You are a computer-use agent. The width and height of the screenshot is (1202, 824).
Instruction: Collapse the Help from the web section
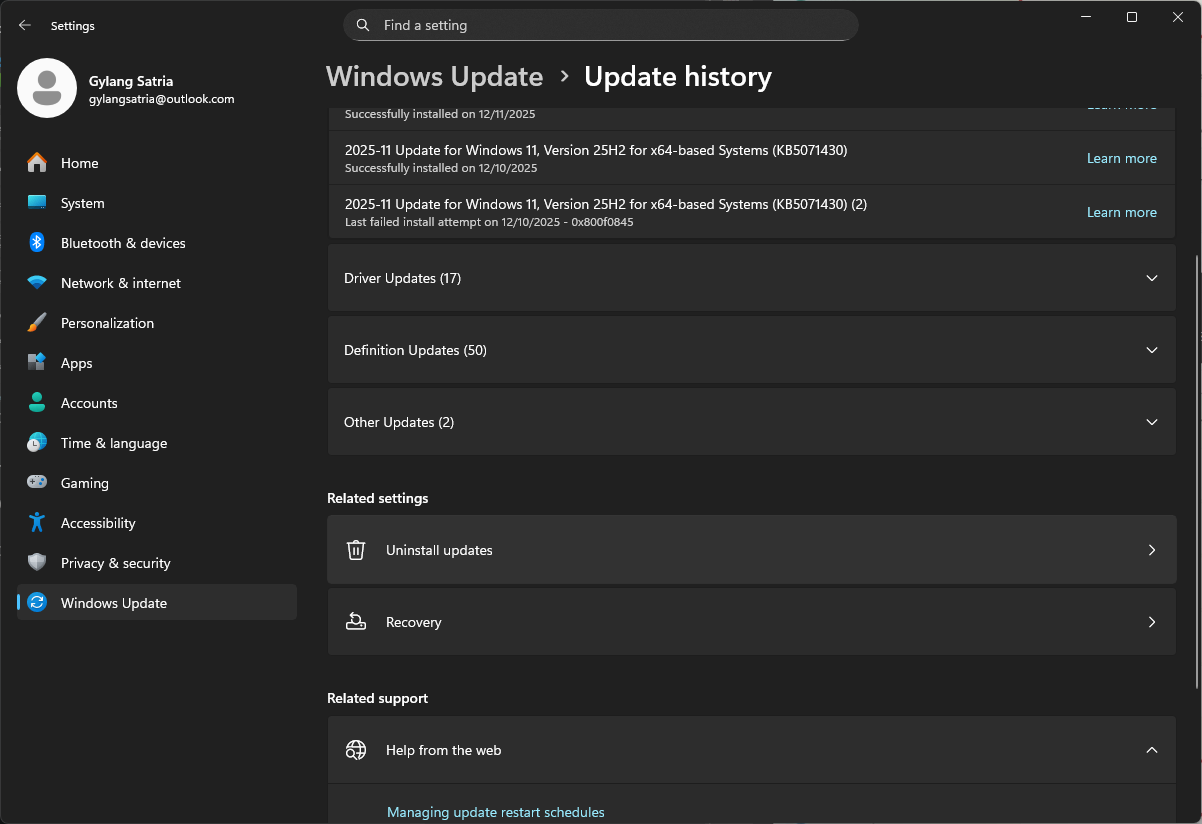tap(1151, 750)
